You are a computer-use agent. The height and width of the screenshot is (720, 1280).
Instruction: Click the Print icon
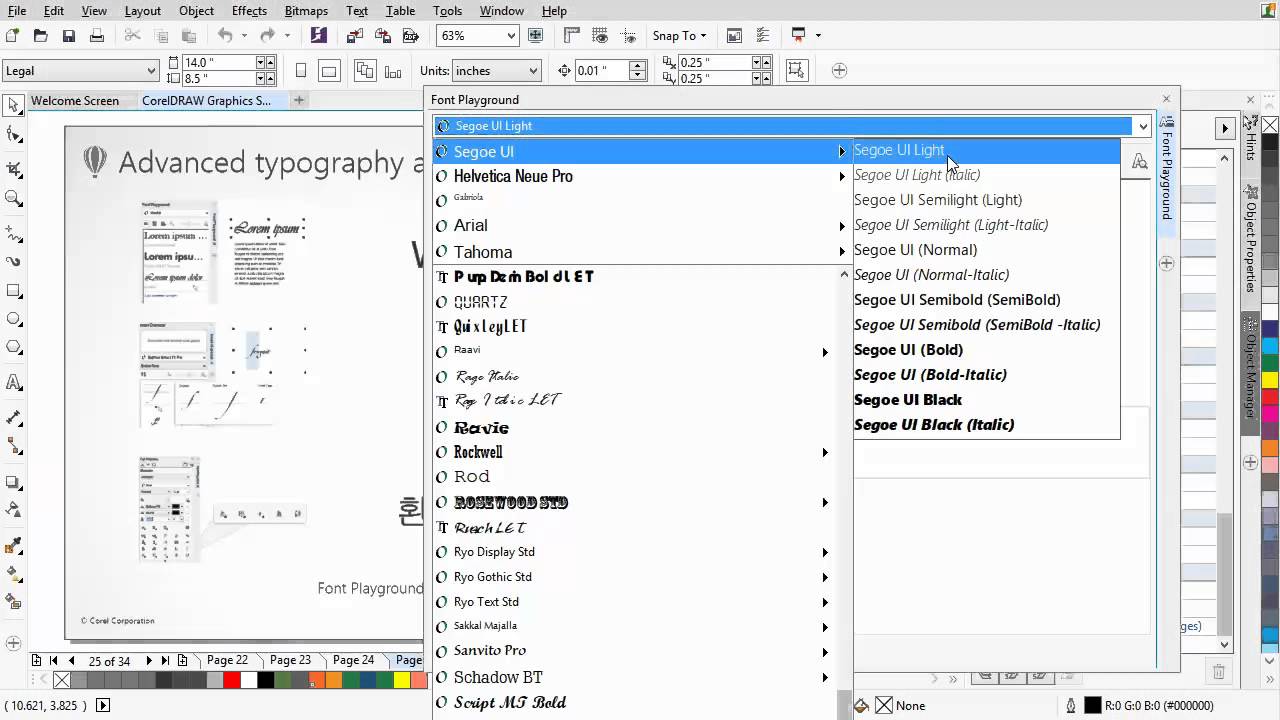pyautogui.click(x=96, y=36)
